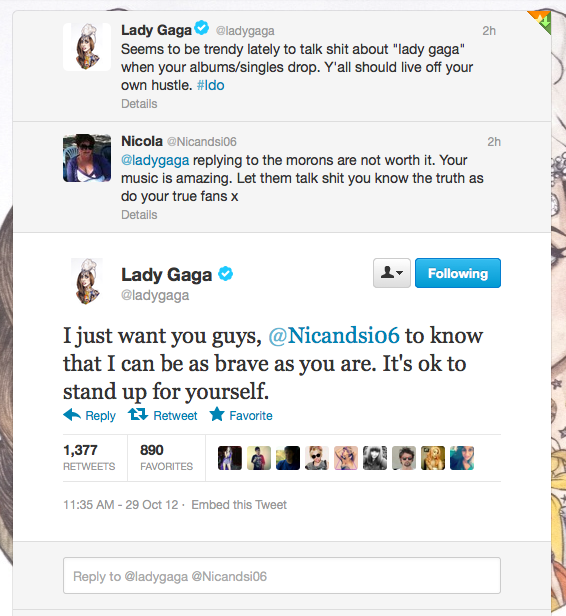
Task: Open Nicola's profile picture
Action: click(87, 158)
